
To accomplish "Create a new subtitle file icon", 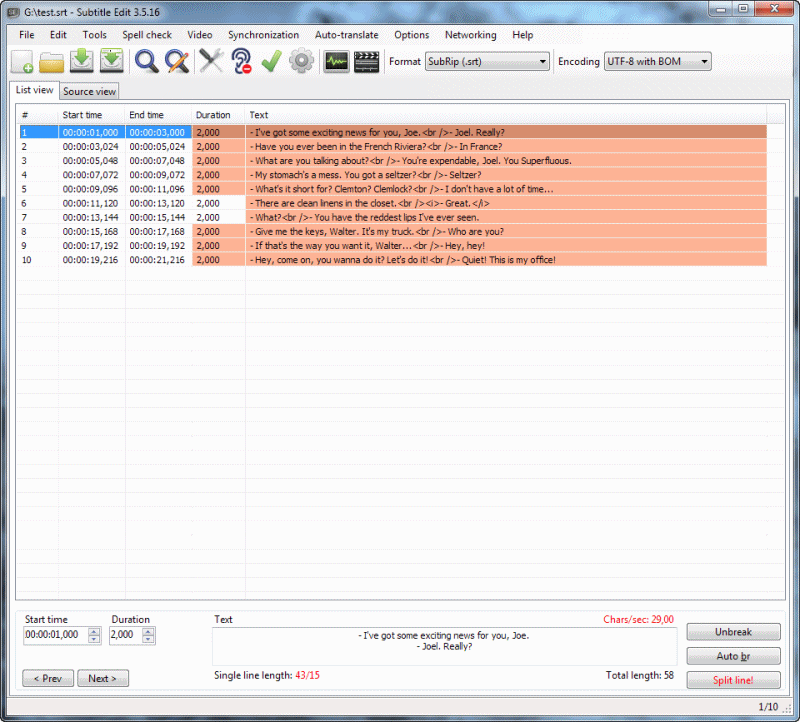I will coord(22,62).
